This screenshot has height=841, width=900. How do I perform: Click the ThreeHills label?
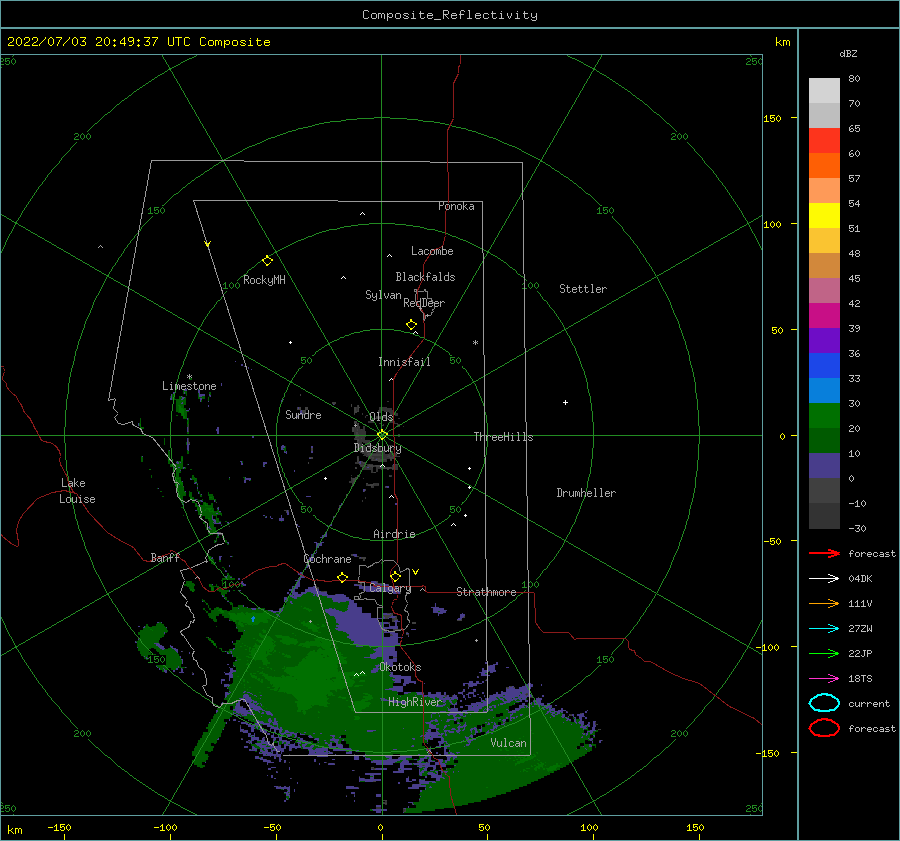[503, 437]
